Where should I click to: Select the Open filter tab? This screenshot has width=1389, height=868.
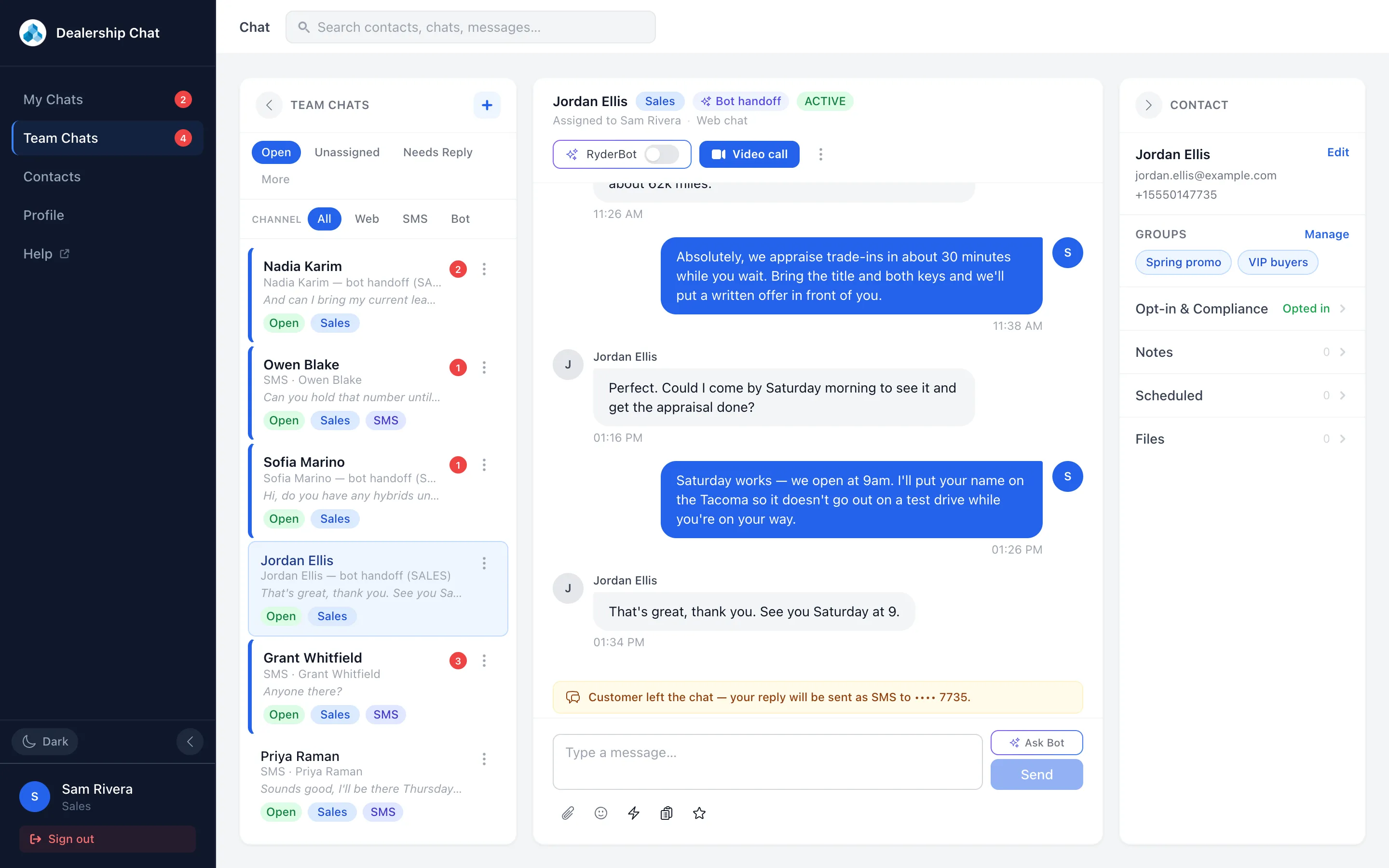point(276,152)
